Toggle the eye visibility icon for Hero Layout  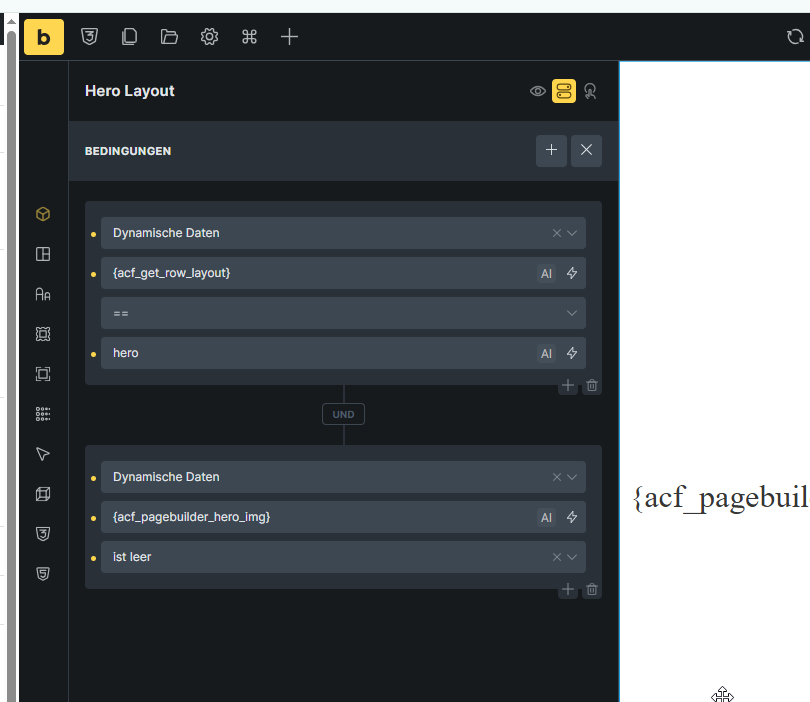pyautogui.click(x=538, y=91)
